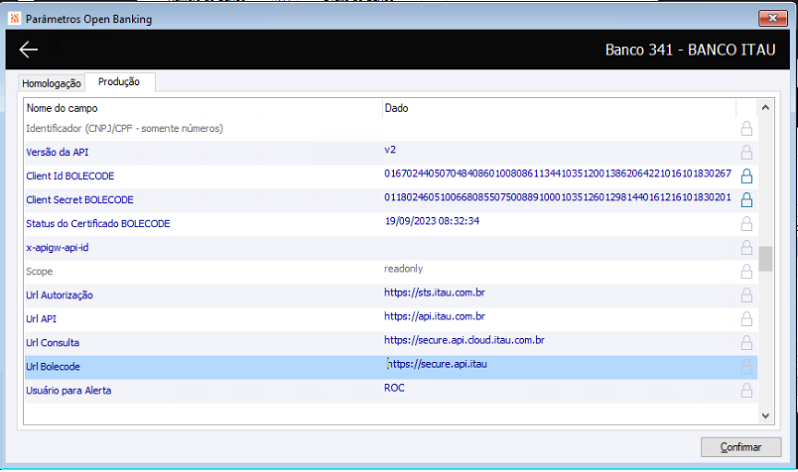The image size is (798, 472).
Task: Toggle lock on Usuário para Alerta row
Action: click(x=746, y=391)
